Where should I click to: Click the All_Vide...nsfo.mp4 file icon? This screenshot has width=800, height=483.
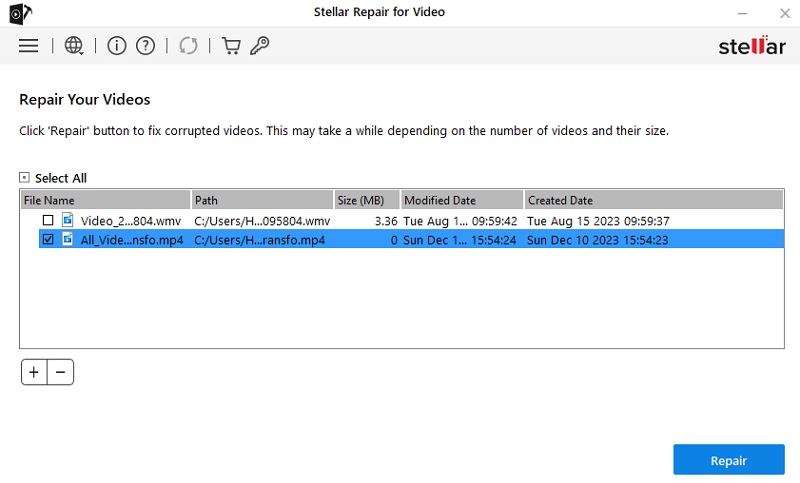(68, 239)
